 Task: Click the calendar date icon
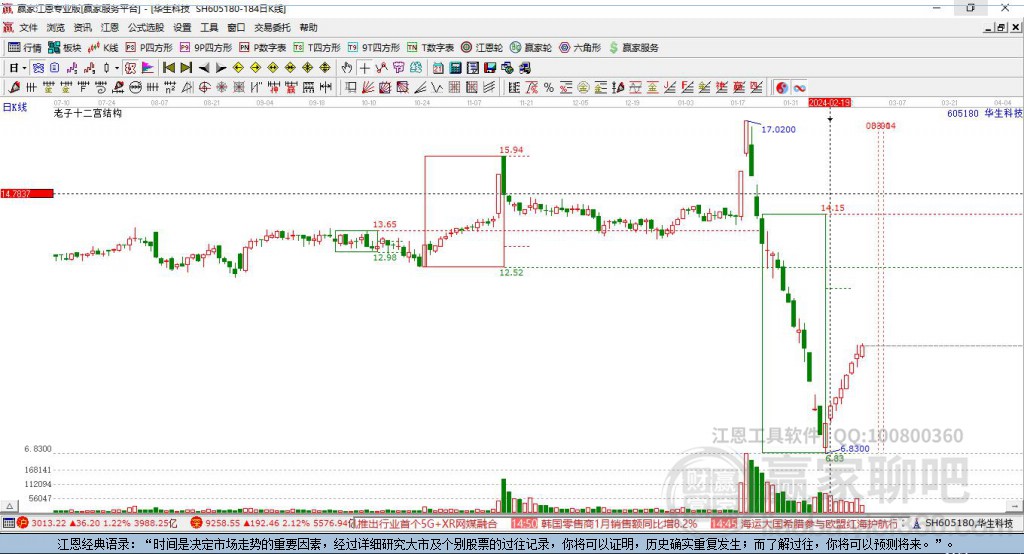[x=438, y=68]
